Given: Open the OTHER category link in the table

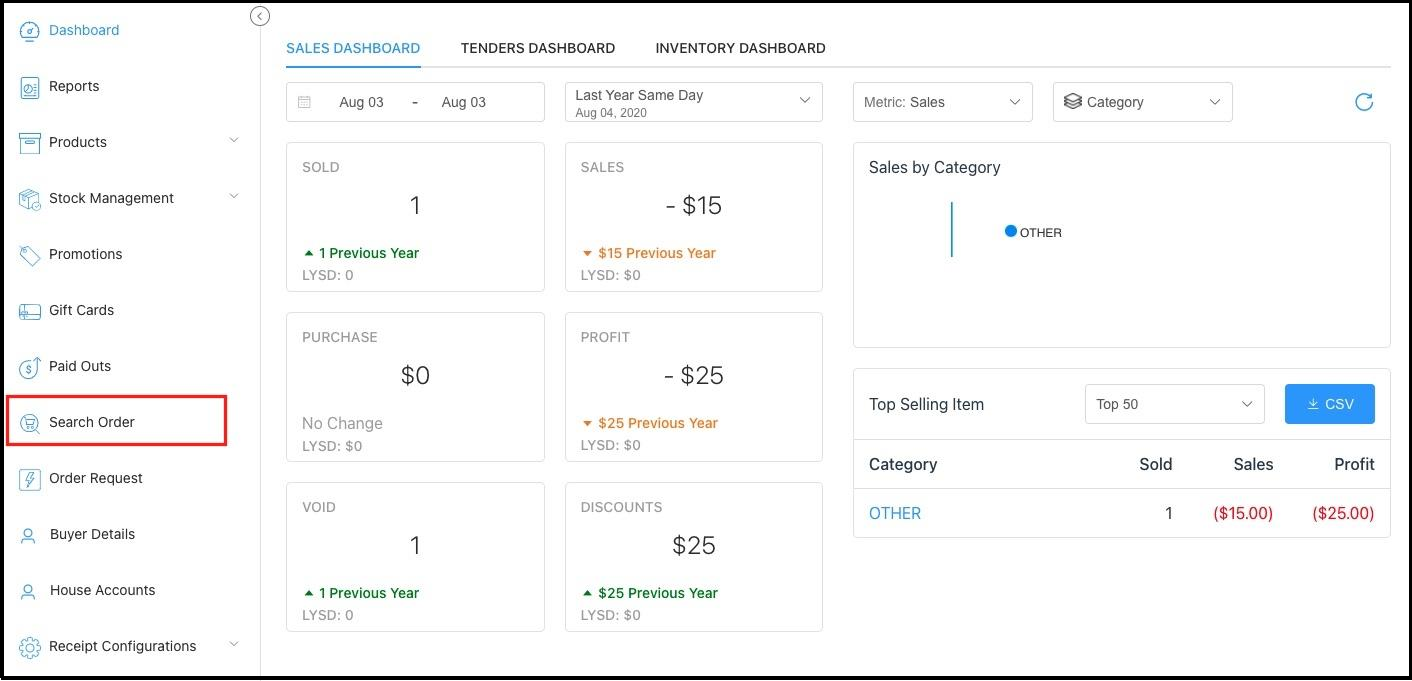Looking at the screenshot, I should coord(894,513).
